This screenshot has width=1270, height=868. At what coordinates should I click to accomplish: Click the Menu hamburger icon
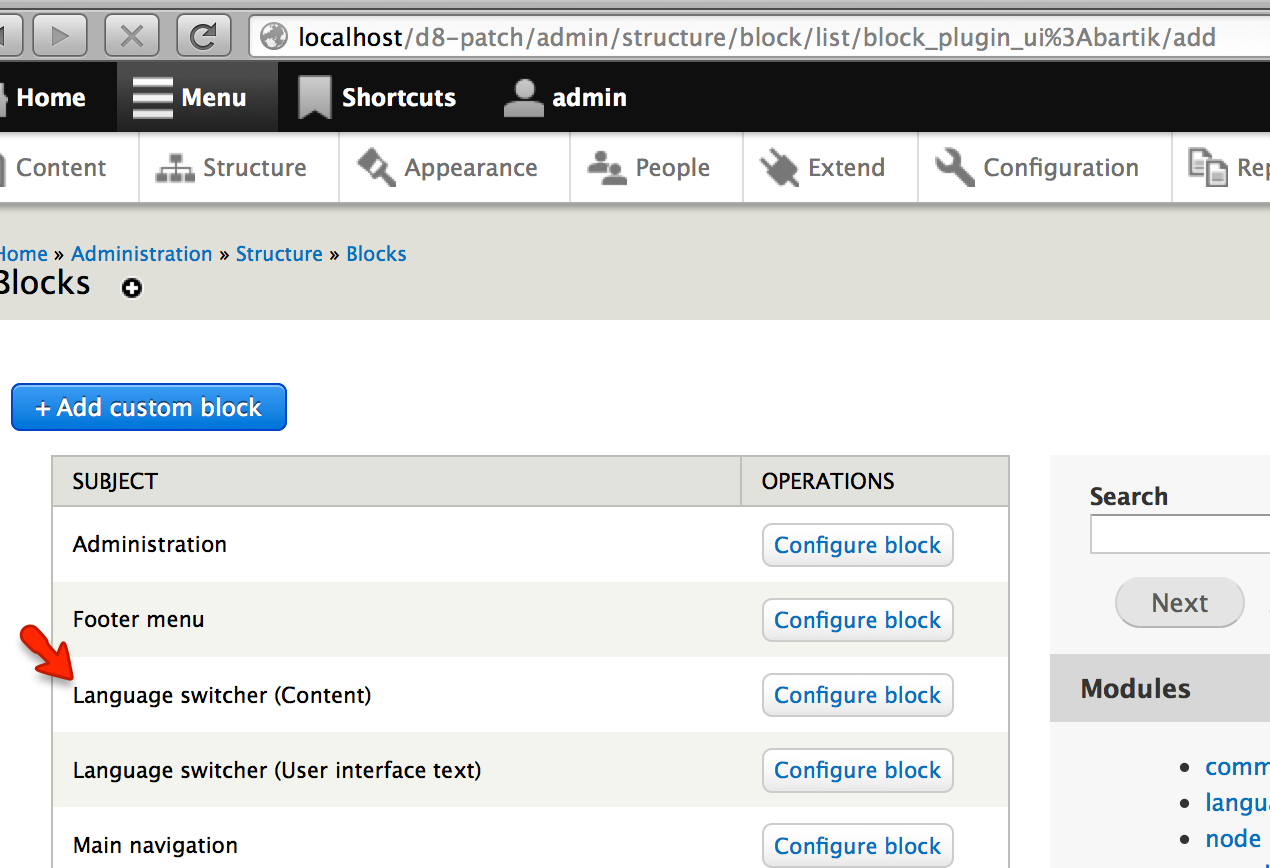pos(152,96)
